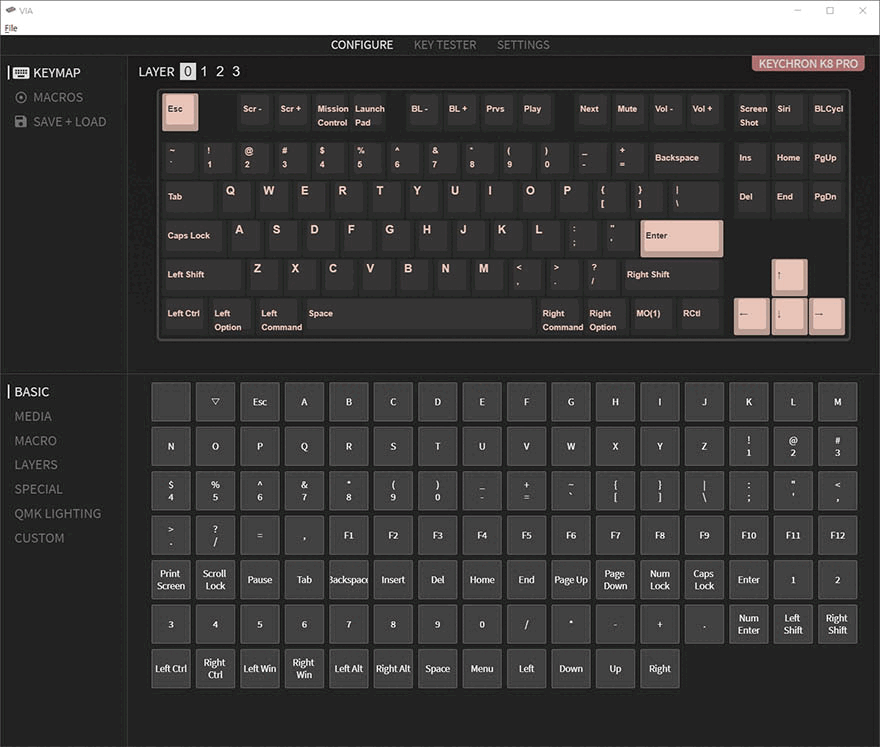Screen dimensions: 880x747
Task: Select the SPECIAL keycode category
Action: (x=38, y=489)
